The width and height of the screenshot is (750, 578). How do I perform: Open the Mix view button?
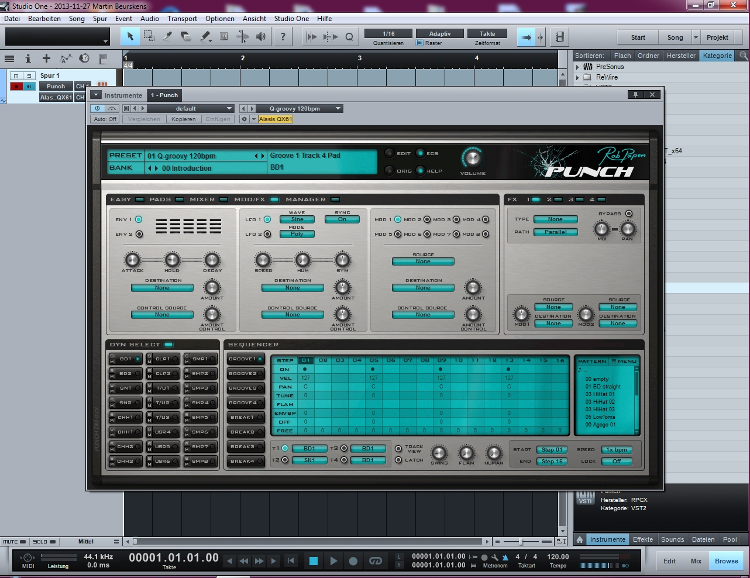tap(695, 561)
